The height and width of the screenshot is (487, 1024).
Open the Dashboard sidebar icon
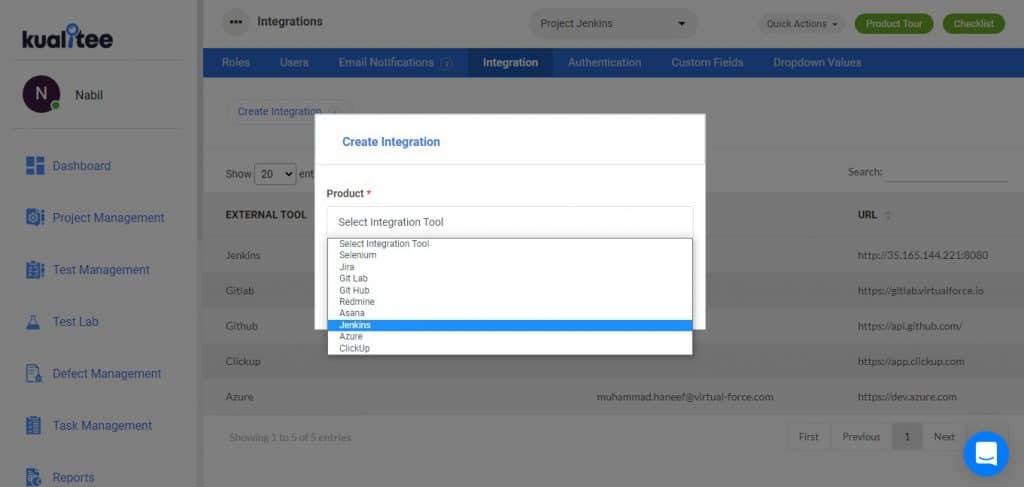35,166
